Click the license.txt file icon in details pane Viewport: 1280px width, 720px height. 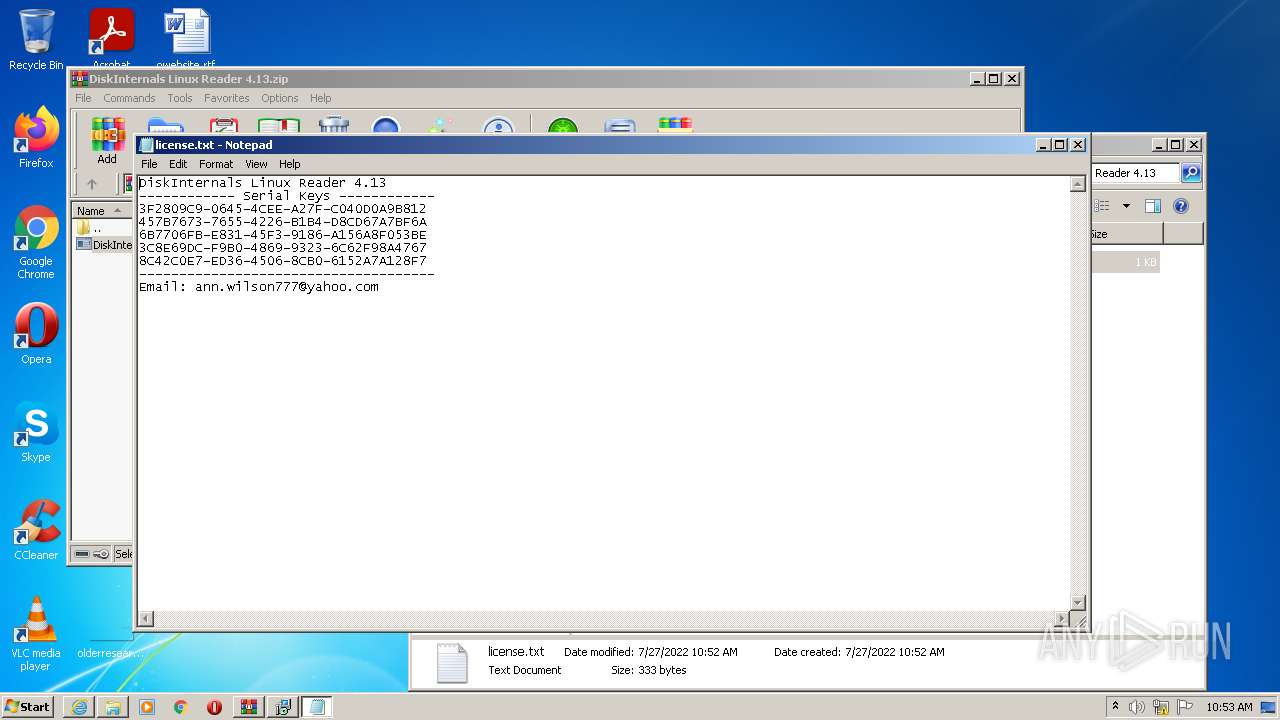(452, 662)
